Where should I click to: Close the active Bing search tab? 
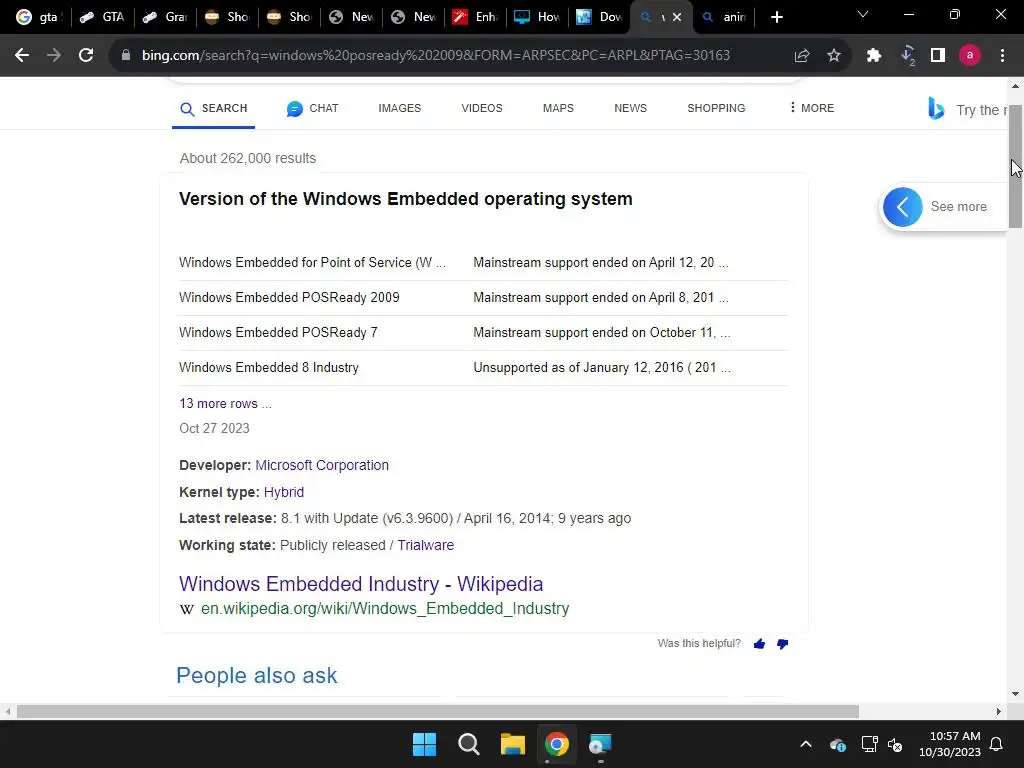pos(677,17)
